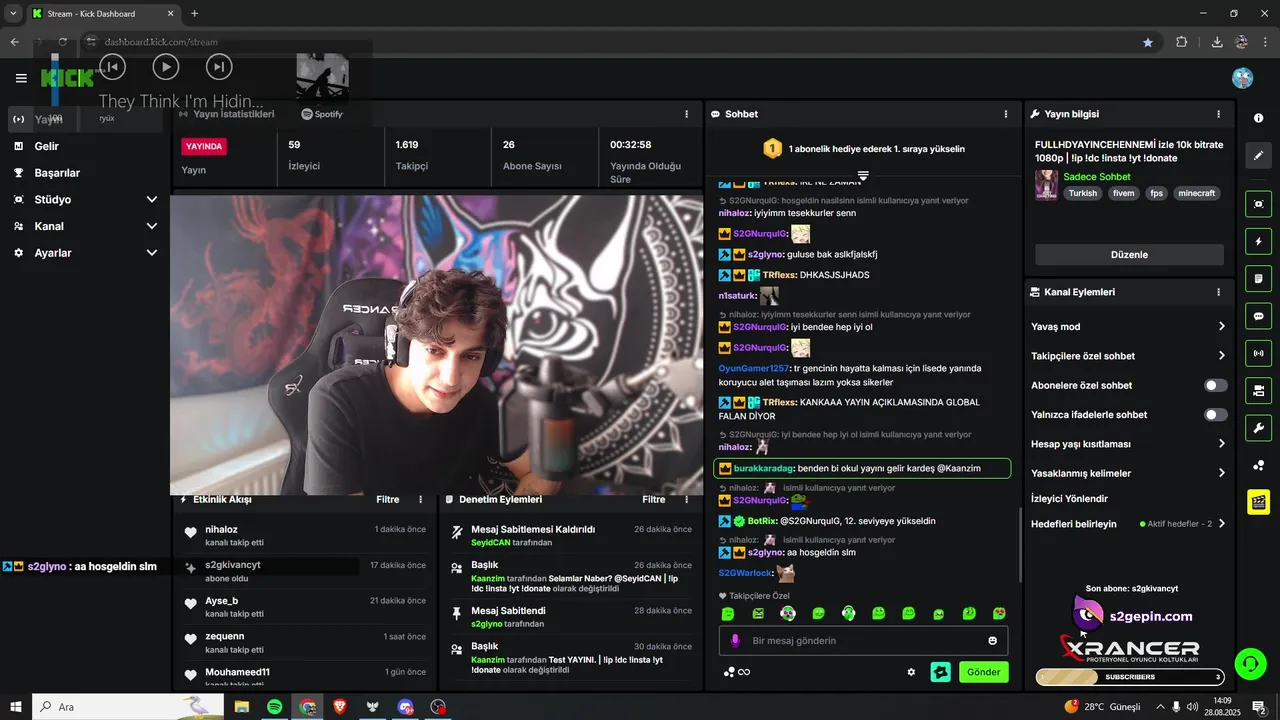1280x720 pixels.
Task: Open Brave browser from the taskbar
Action: point(339,707)
